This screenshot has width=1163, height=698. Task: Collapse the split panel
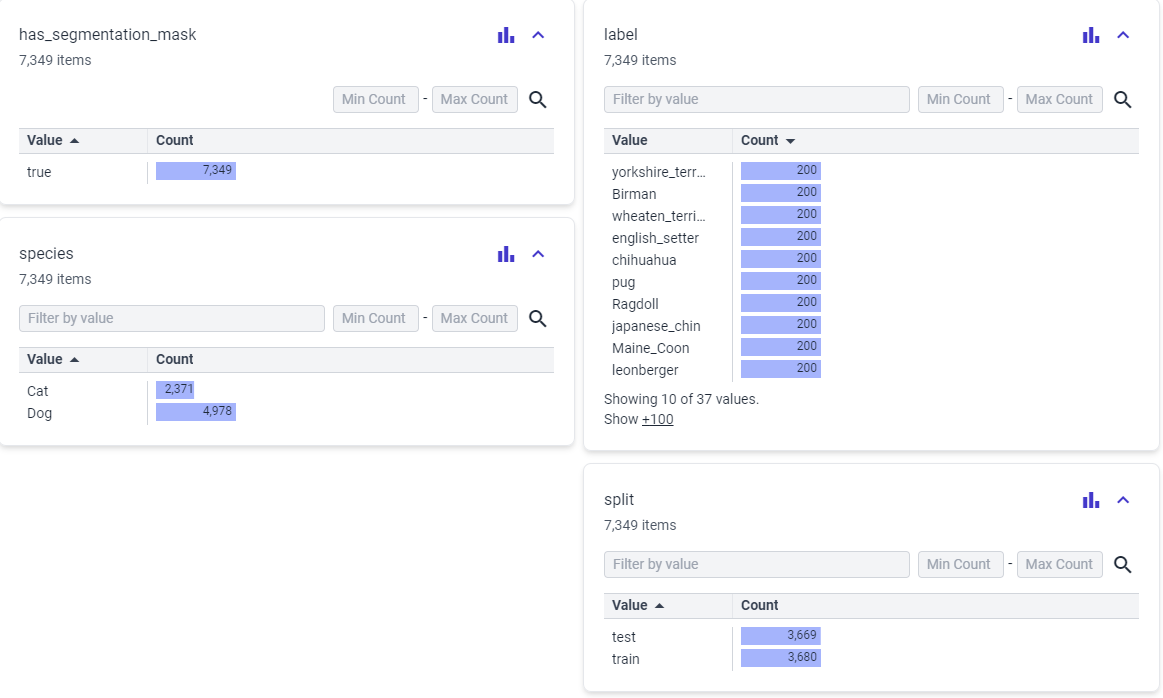(1123, 500)
